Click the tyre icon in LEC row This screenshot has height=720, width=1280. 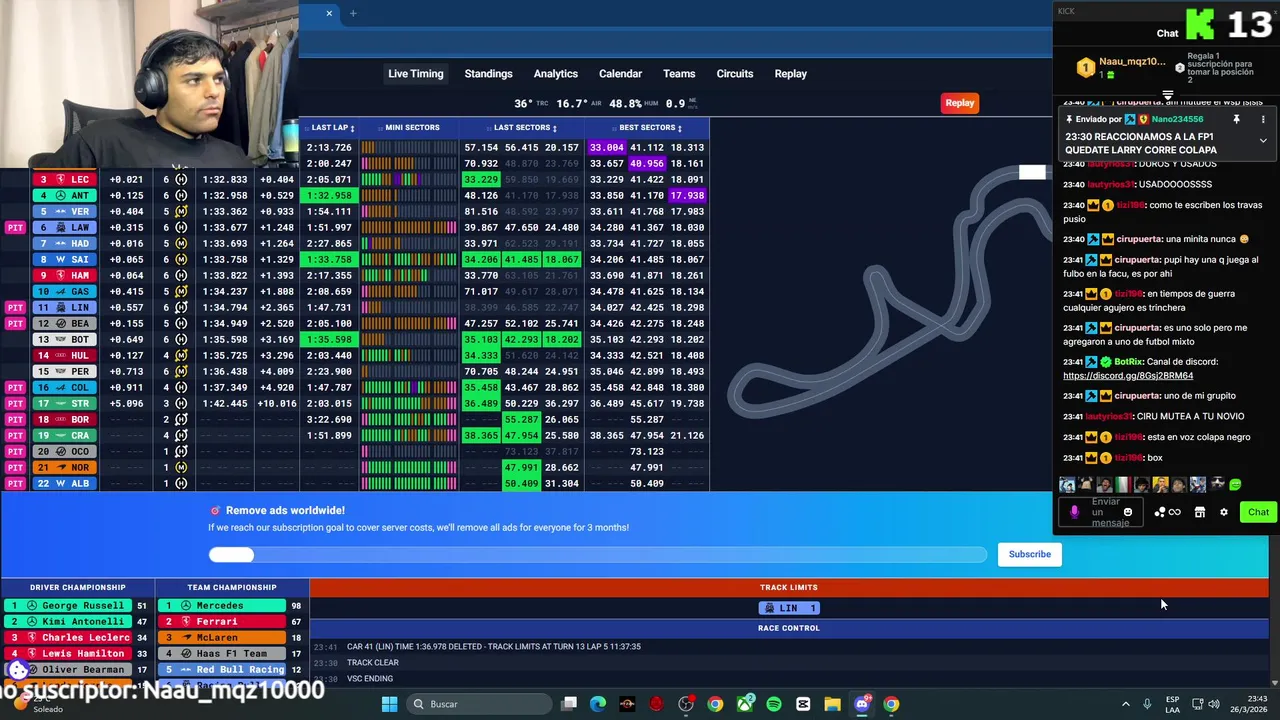[181, 179]
